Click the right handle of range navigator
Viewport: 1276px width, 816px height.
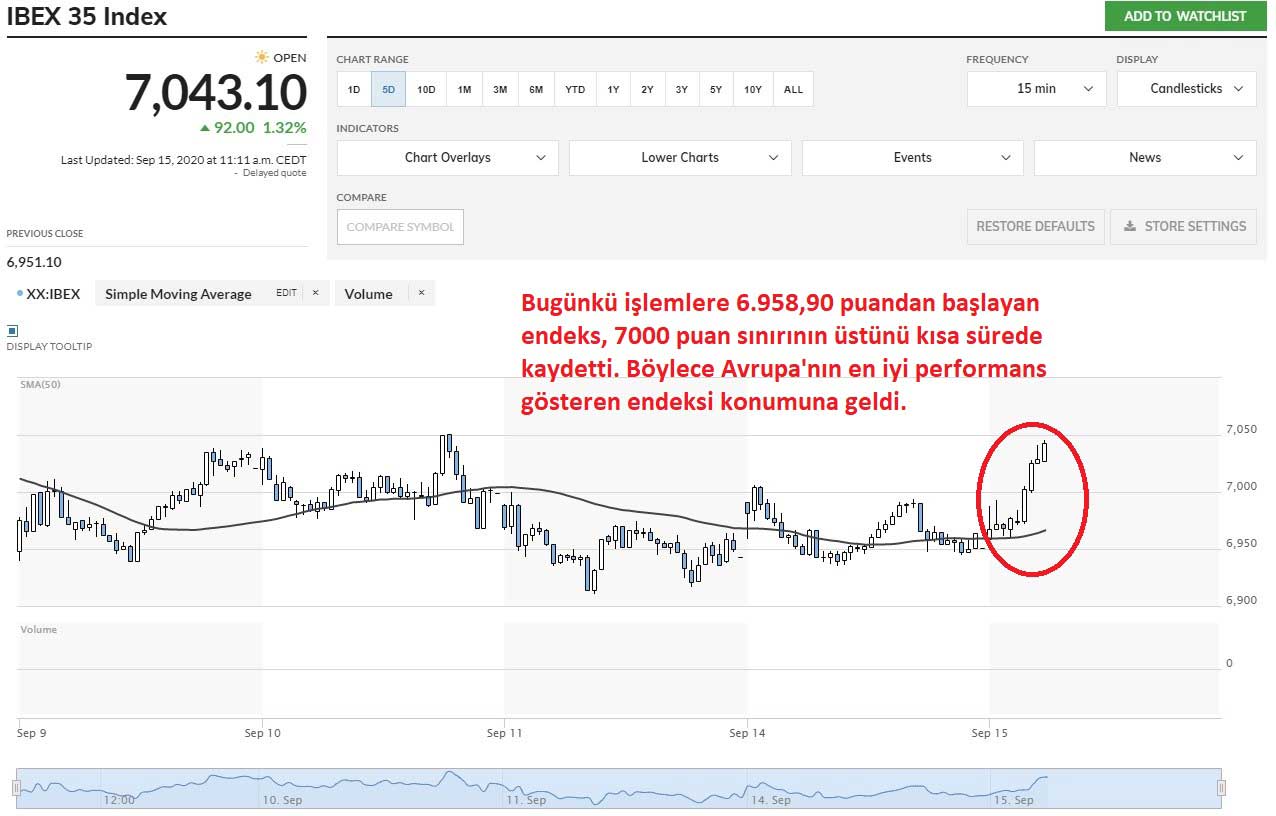pos(1220,788)
